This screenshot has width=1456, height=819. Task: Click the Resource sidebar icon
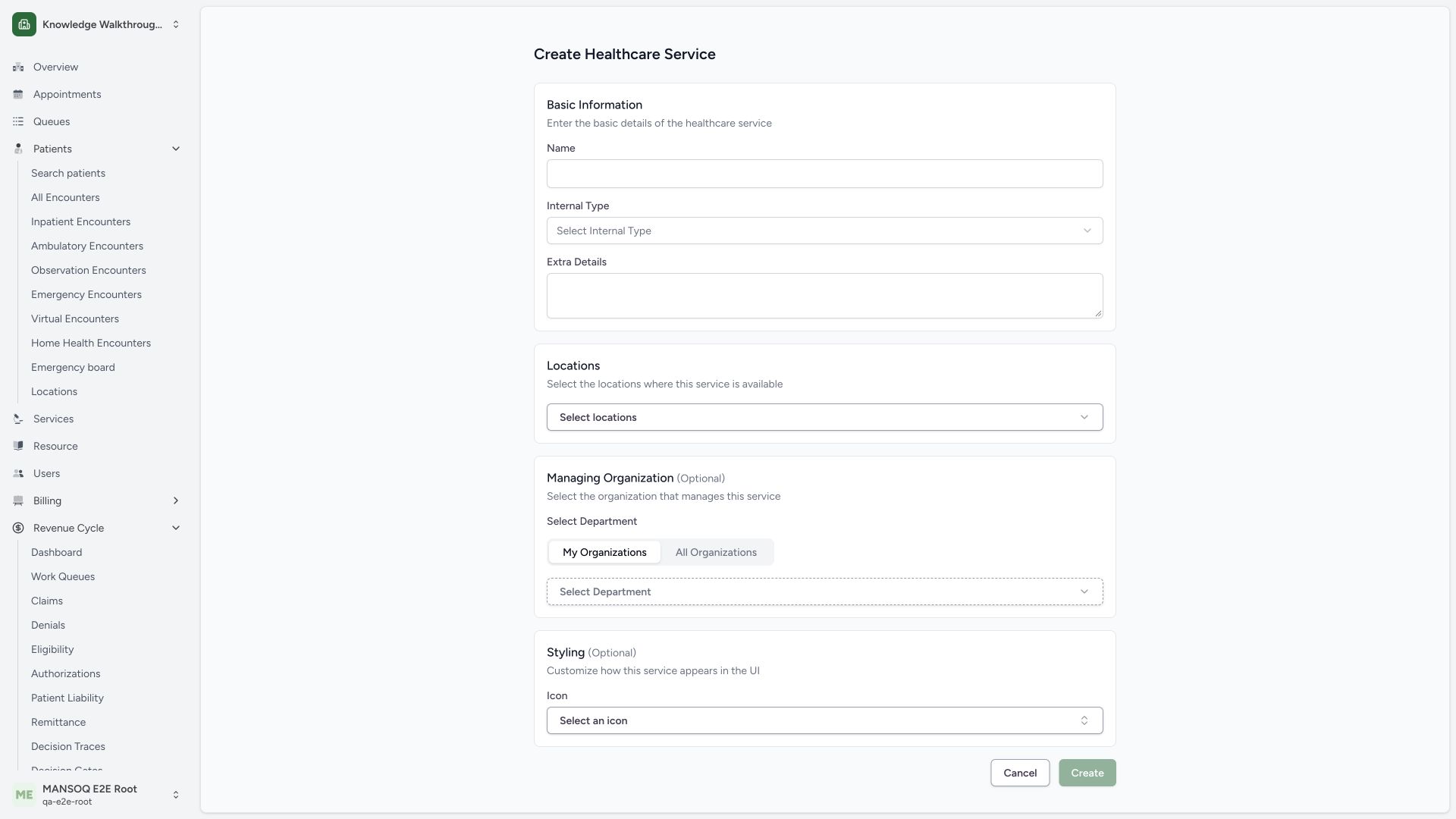point(18,446)
